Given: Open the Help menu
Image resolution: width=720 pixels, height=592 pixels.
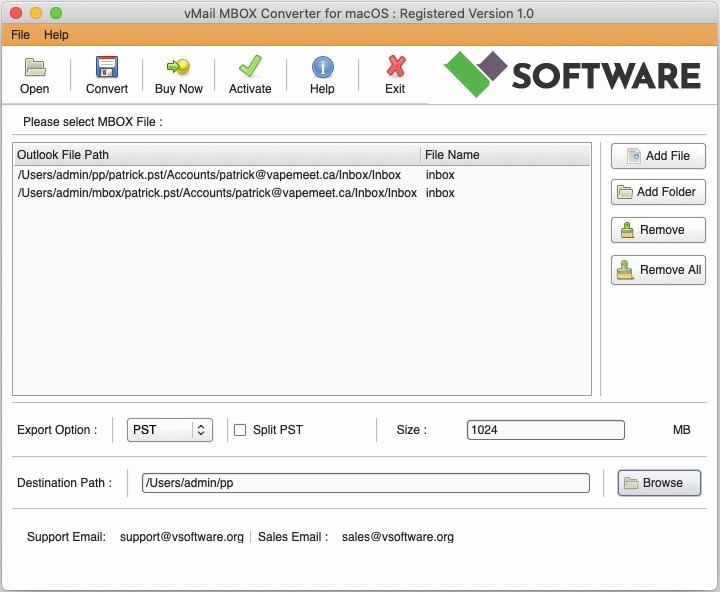Looking at the screenshot, I should pyautogui.click(x=56, y=35).
